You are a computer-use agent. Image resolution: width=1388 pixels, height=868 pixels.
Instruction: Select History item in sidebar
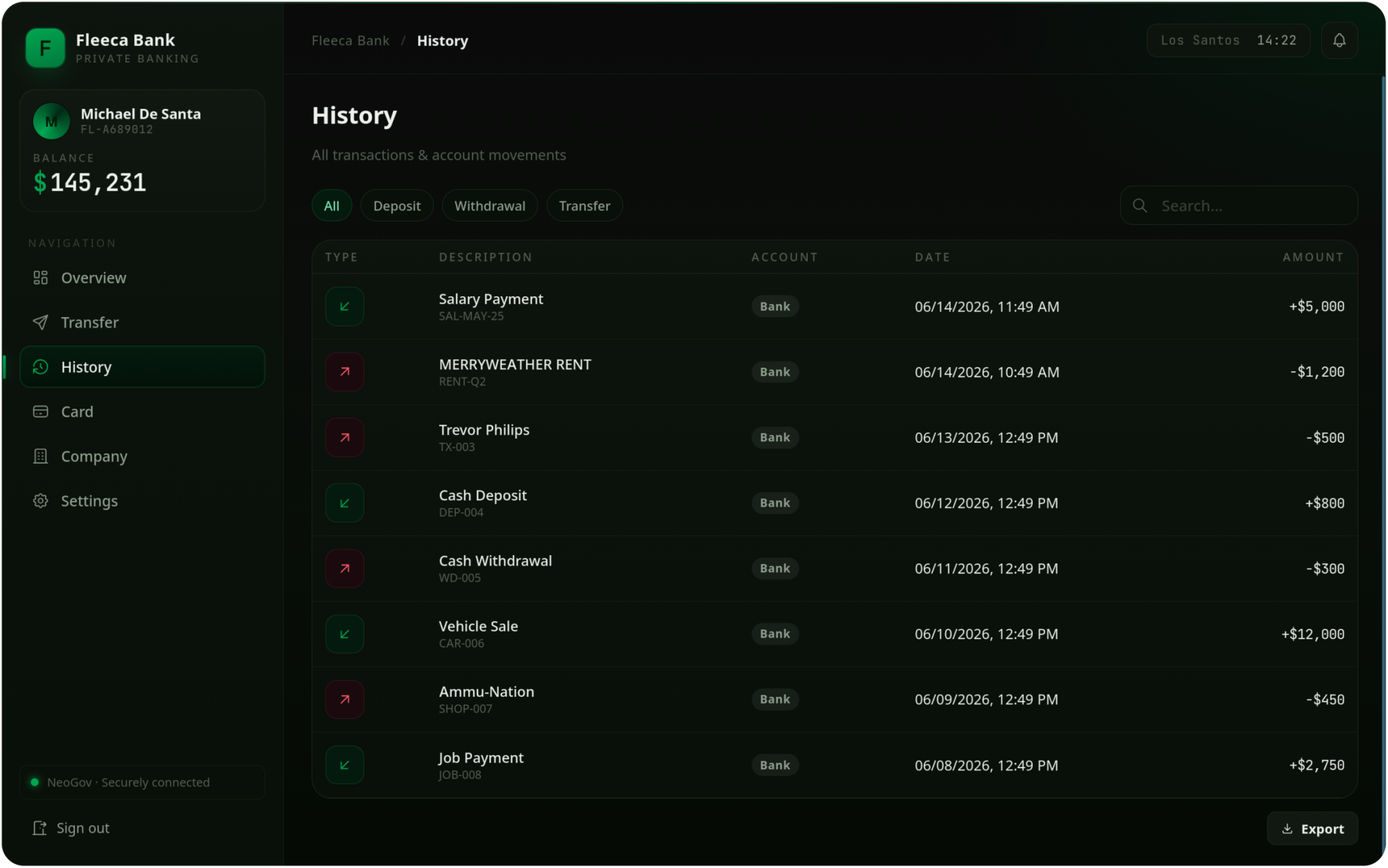142,367
